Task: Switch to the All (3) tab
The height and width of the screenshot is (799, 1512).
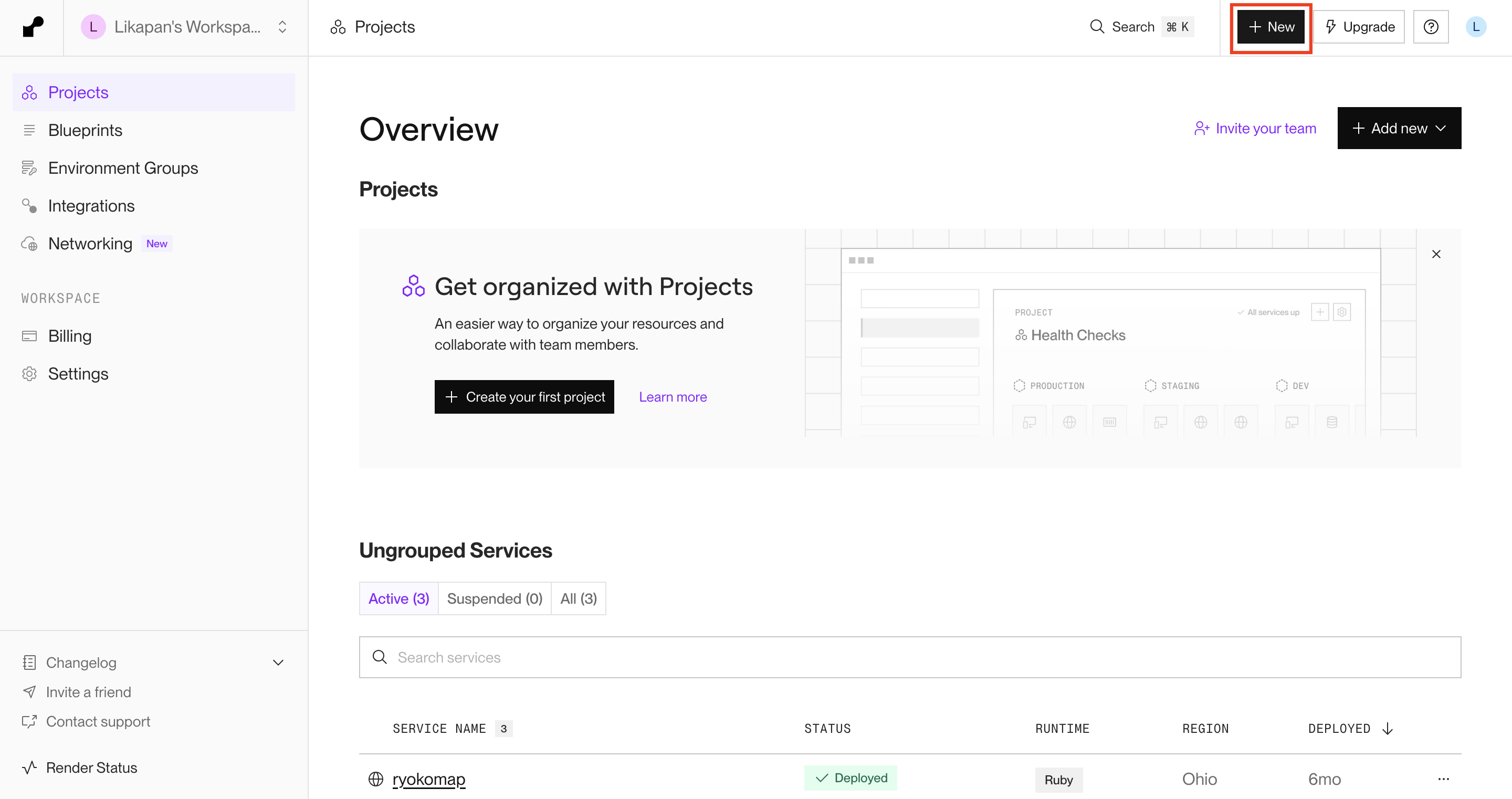Action: 578,598
